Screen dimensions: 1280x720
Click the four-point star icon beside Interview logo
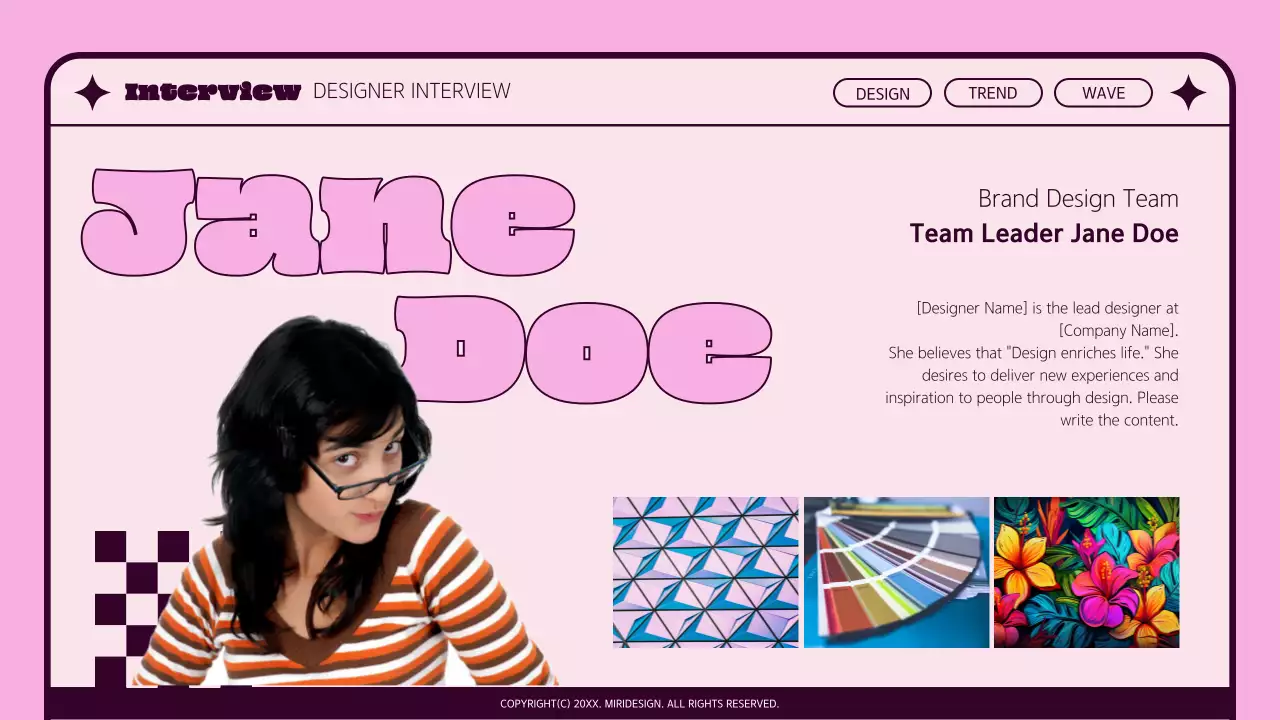(x=92, y=93)
